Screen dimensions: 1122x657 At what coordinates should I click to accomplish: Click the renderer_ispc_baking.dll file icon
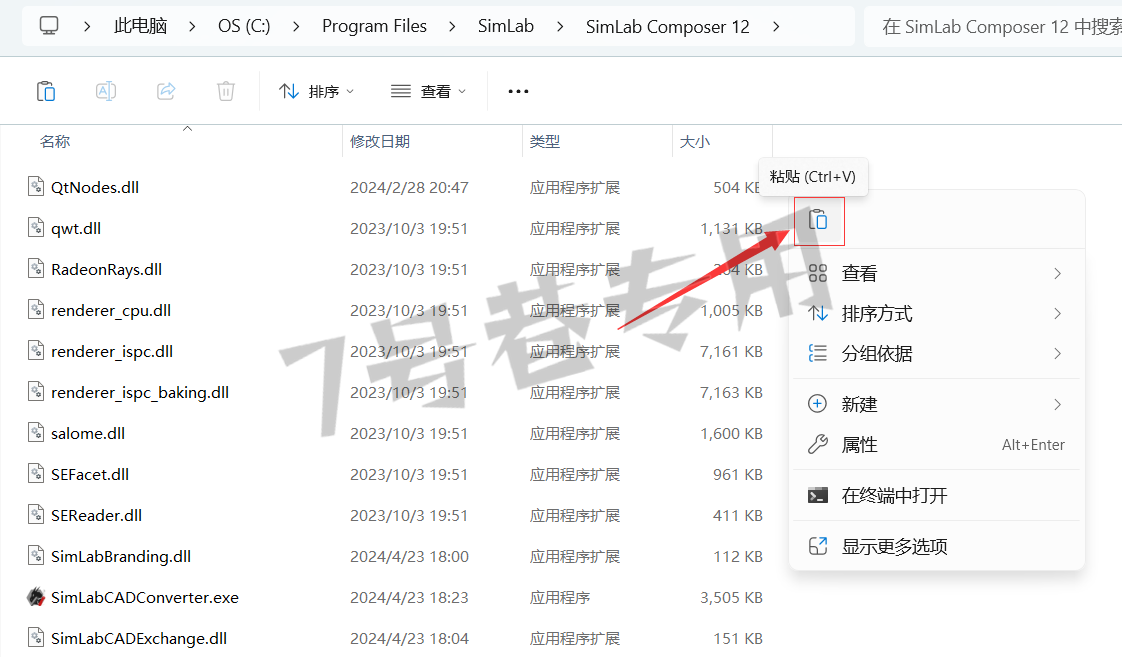pos(36,391)
